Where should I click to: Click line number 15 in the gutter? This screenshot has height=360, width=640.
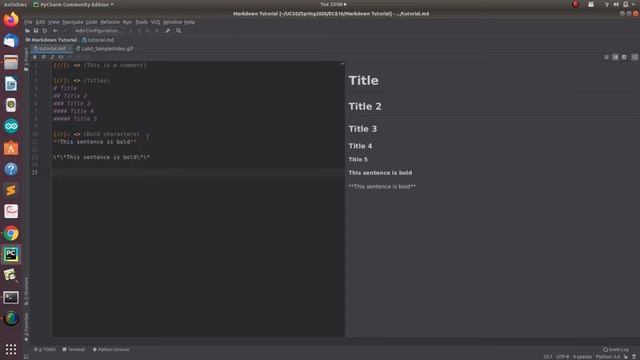click(35, 173)
